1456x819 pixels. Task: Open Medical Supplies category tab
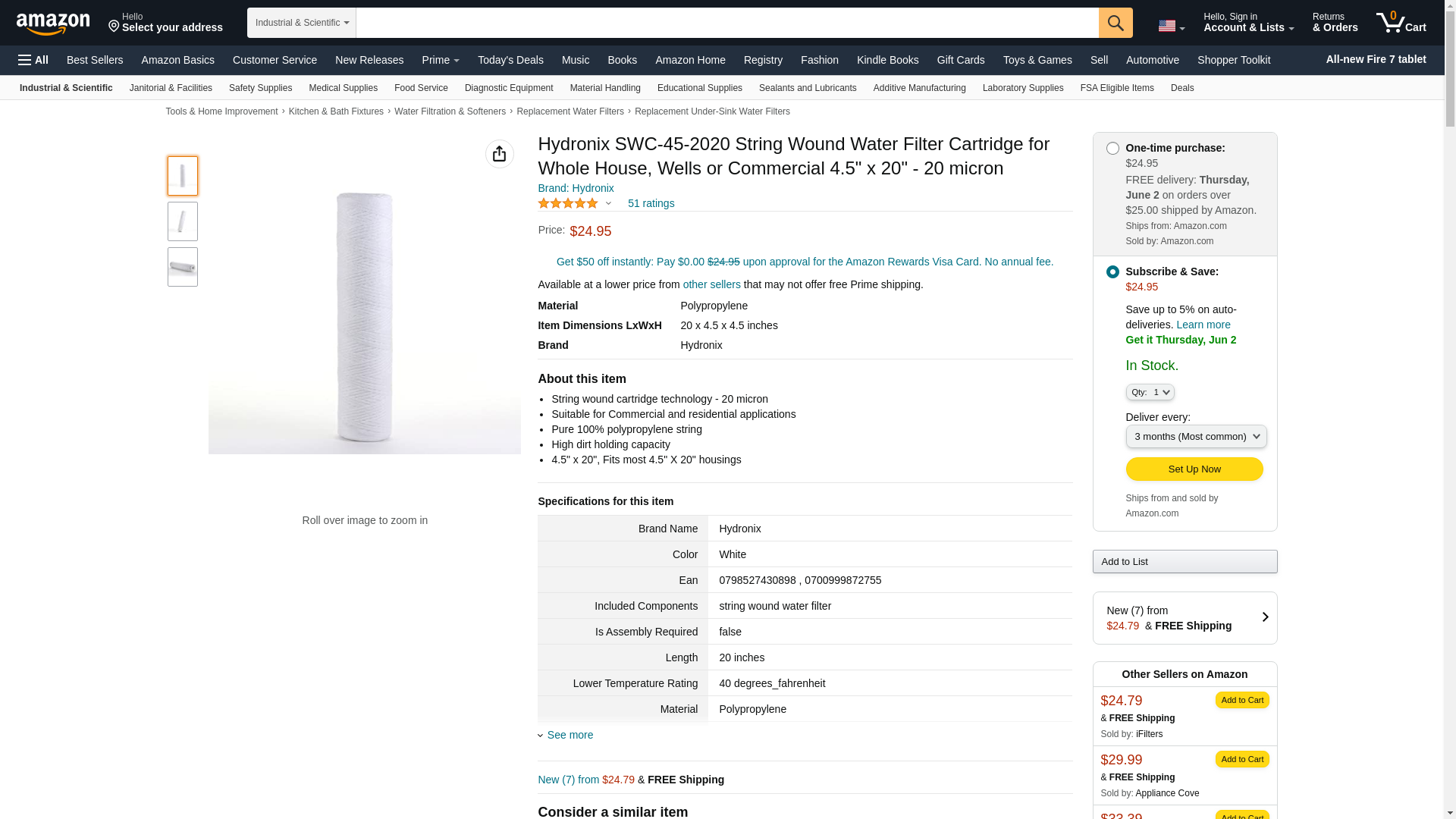343,88
